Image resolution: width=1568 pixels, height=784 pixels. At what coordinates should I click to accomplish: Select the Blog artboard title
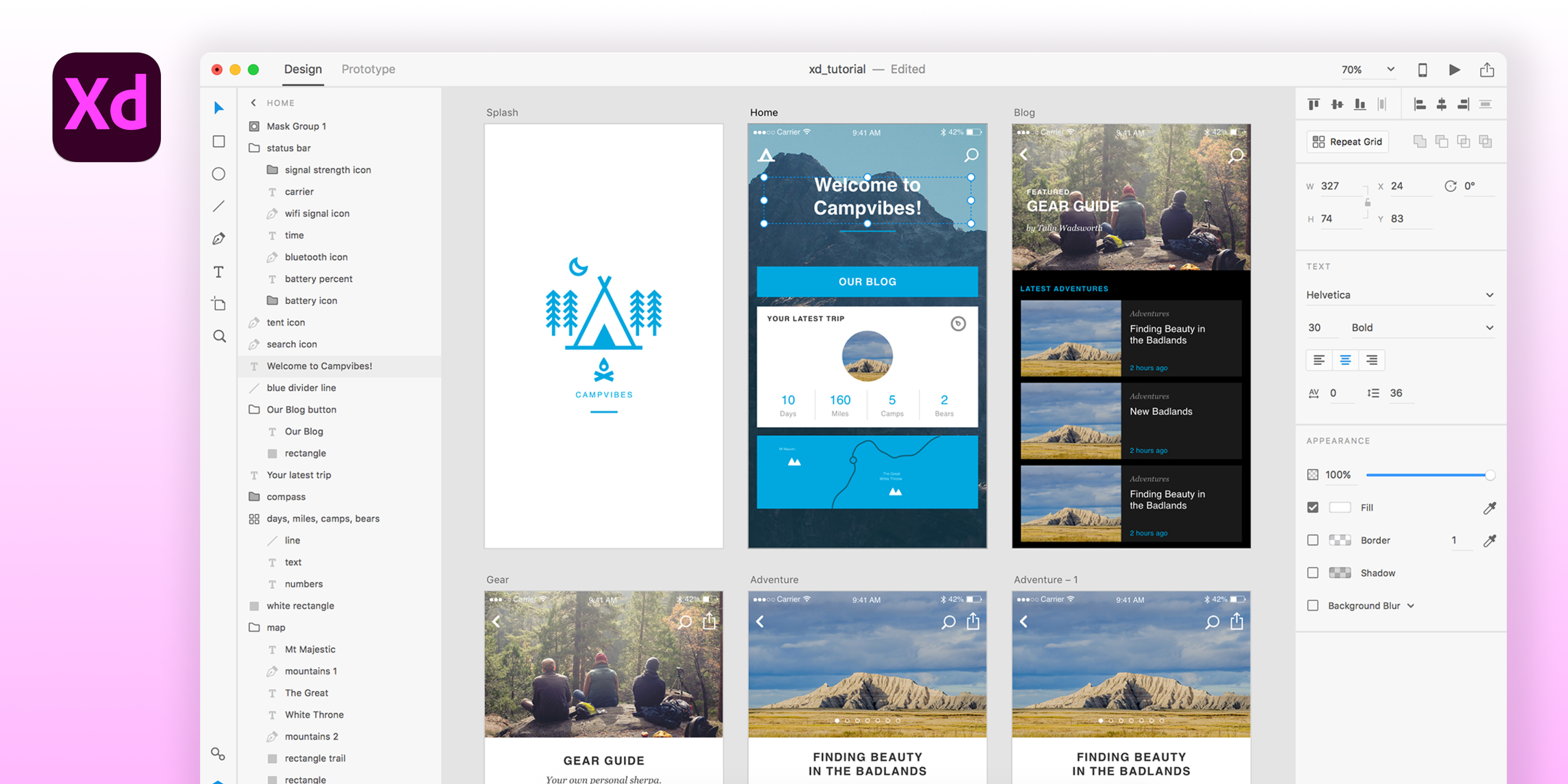(x=1025, y=113)
